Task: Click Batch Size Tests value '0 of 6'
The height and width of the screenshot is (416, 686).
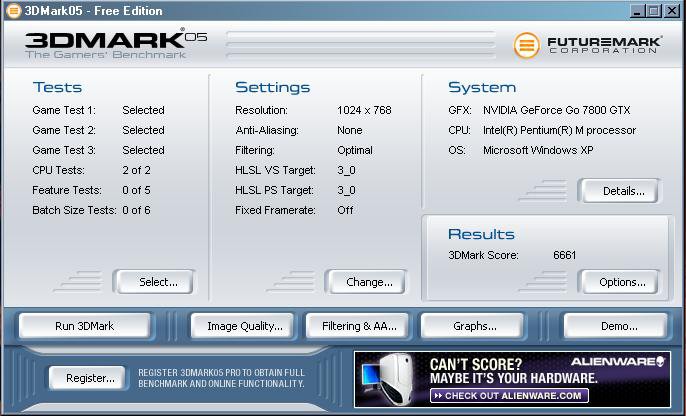Action: tap(136, 210)
